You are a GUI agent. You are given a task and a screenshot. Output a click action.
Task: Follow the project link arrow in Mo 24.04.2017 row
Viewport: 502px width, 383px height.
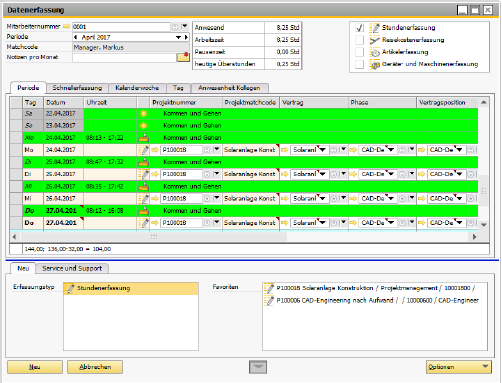(155, 150)
